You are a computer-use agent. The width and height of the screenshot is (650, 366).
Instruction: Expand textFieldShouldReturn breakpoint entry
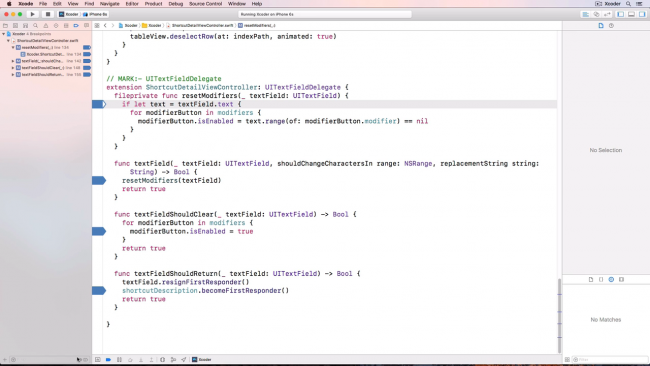point(13,75)
